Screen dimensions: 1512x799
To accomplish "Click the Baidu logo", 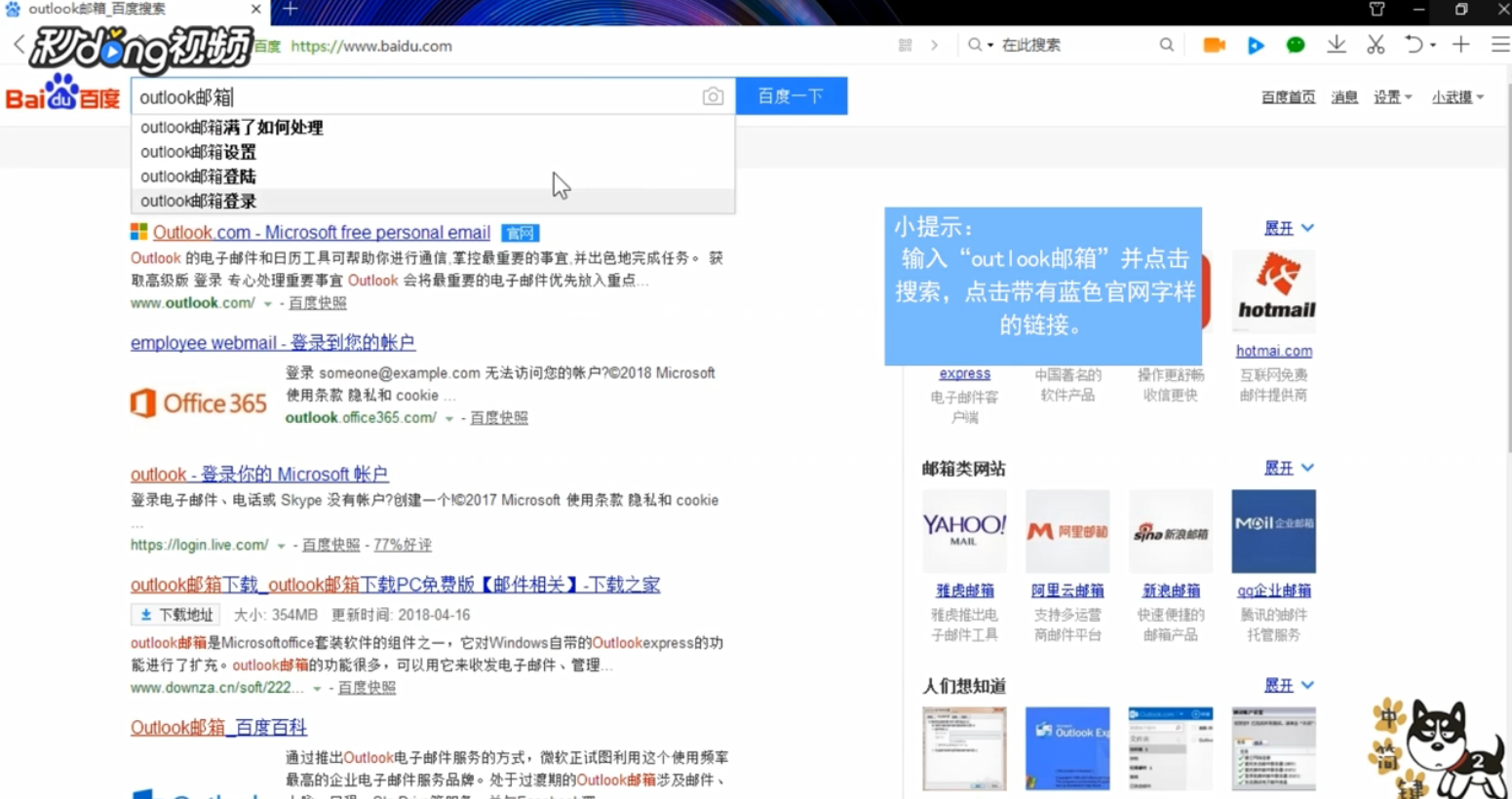I will pyautogui.click(x=61, y=95).
